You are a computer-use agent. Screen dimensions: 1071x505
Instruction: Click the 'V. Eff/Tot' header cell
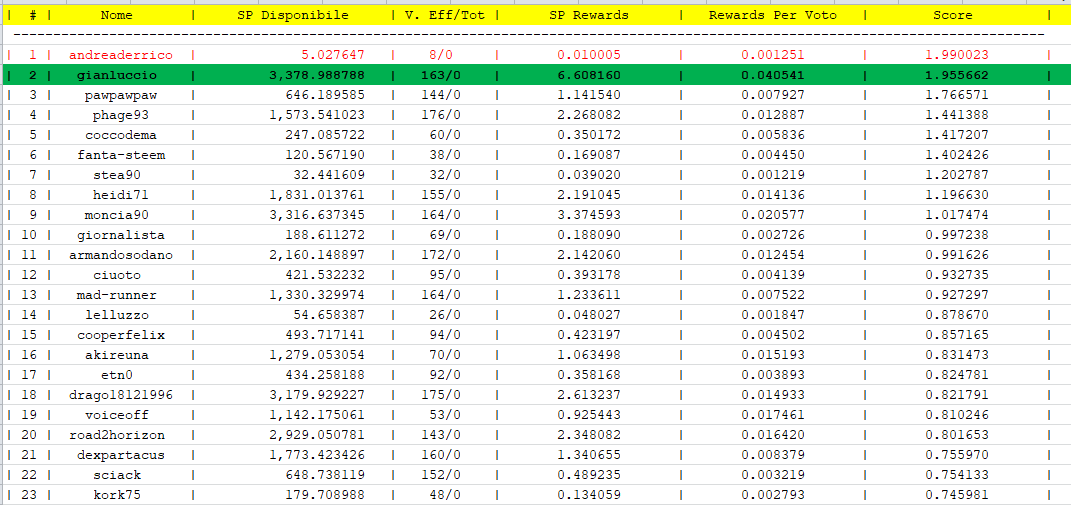[x=445, y=14]
